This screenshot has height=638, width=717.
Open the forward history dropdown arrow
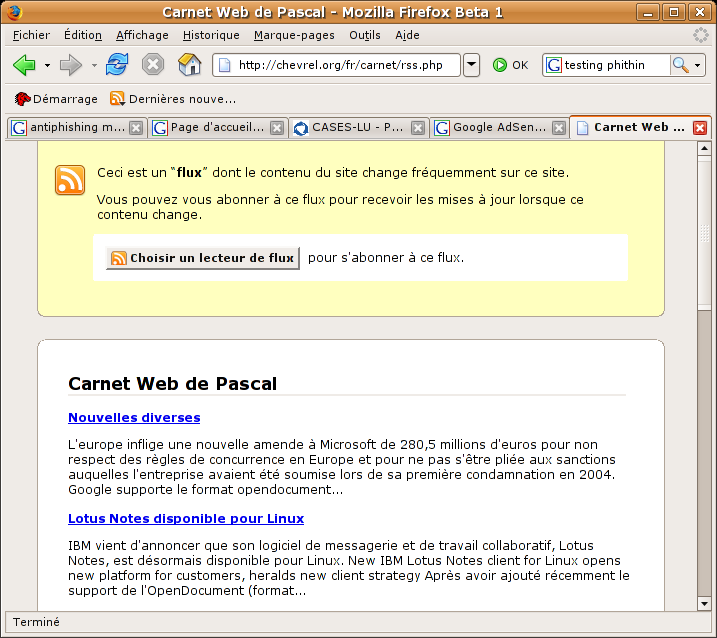tap(94, 65)
